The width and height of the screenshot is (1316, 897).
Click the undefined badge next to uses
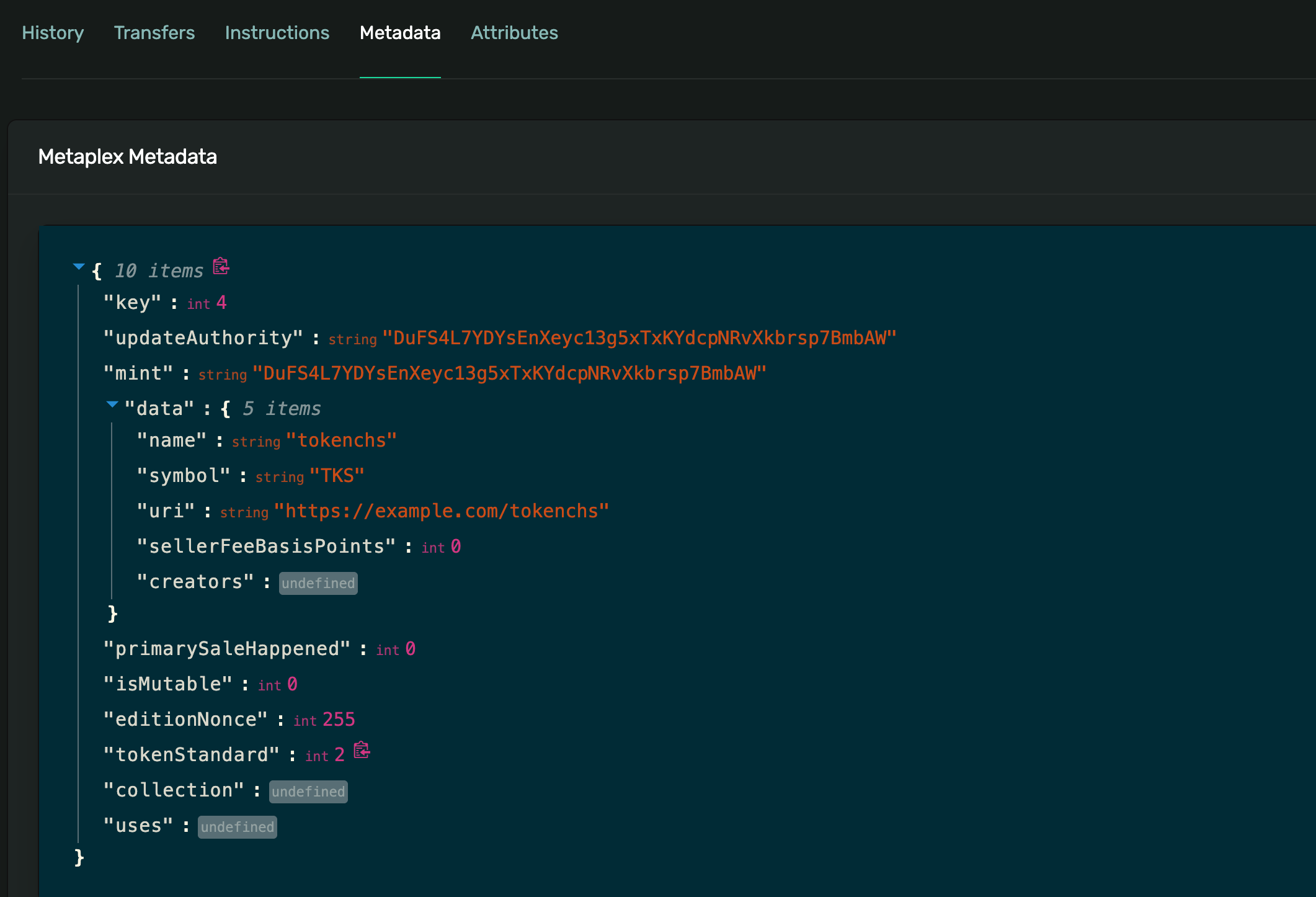[x=237, y=827]
